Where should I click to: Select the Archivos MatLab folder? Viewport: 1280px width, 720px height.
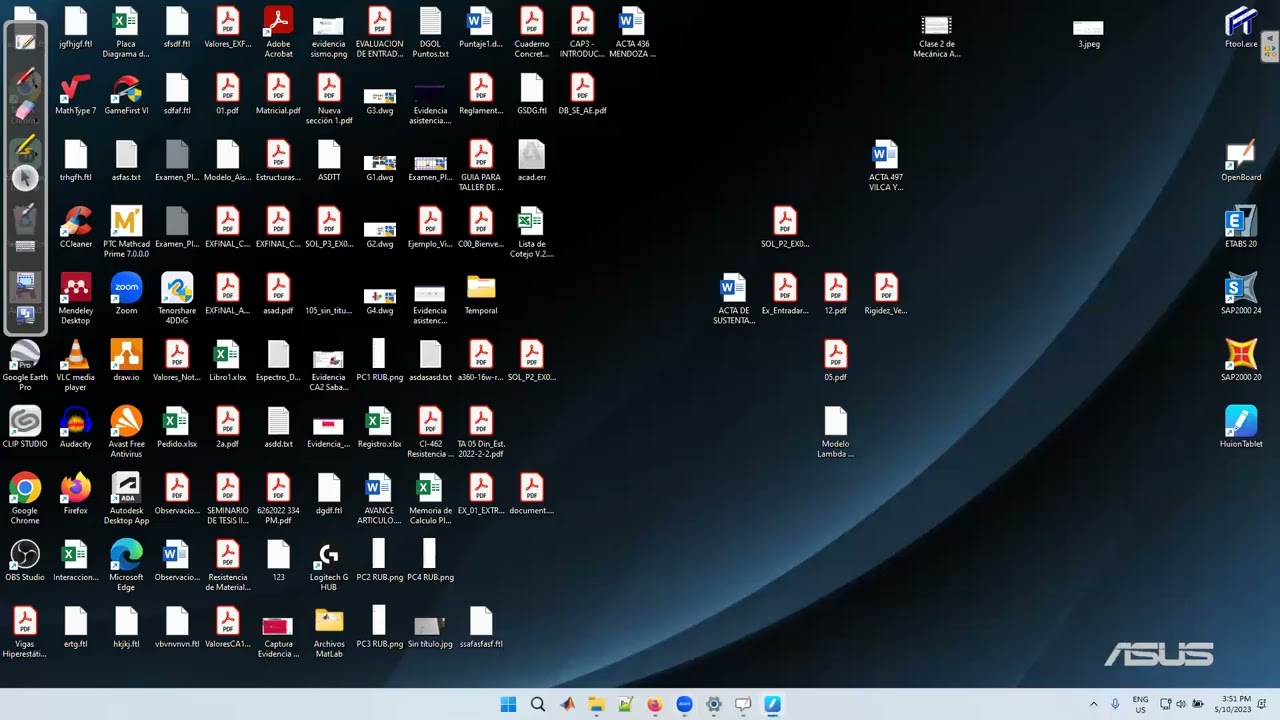point(329,632)
